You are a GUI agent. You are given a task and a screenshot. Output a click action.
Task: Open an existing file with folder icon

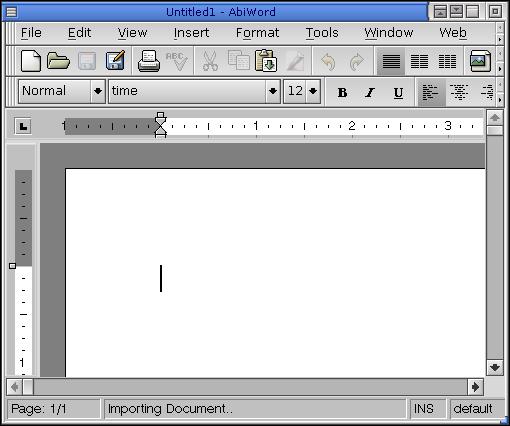point(58,61)
